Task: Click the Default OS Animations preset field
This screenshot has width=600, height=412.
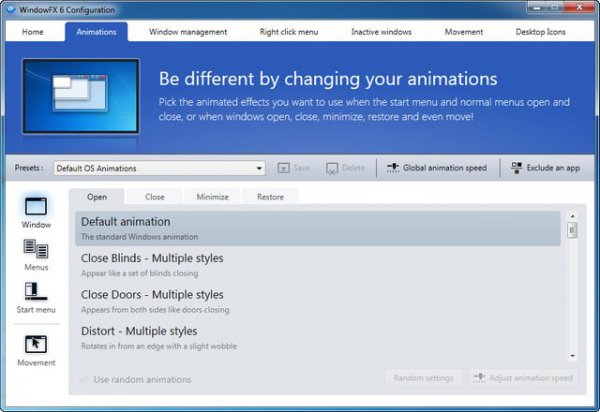Action: [x=159, y=168]
